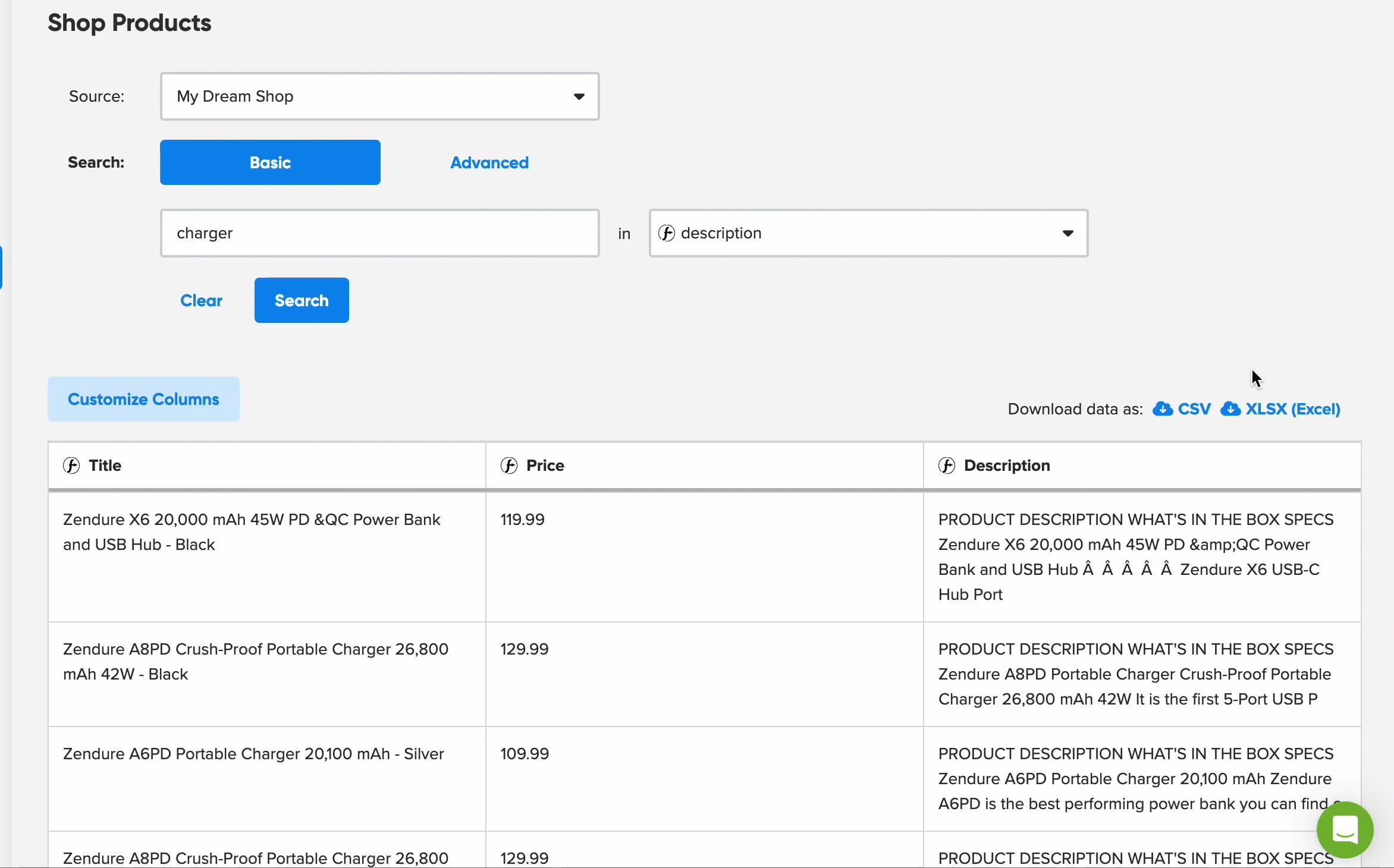Open Customize Columns

pyautogui.click(x=143, y=399)
